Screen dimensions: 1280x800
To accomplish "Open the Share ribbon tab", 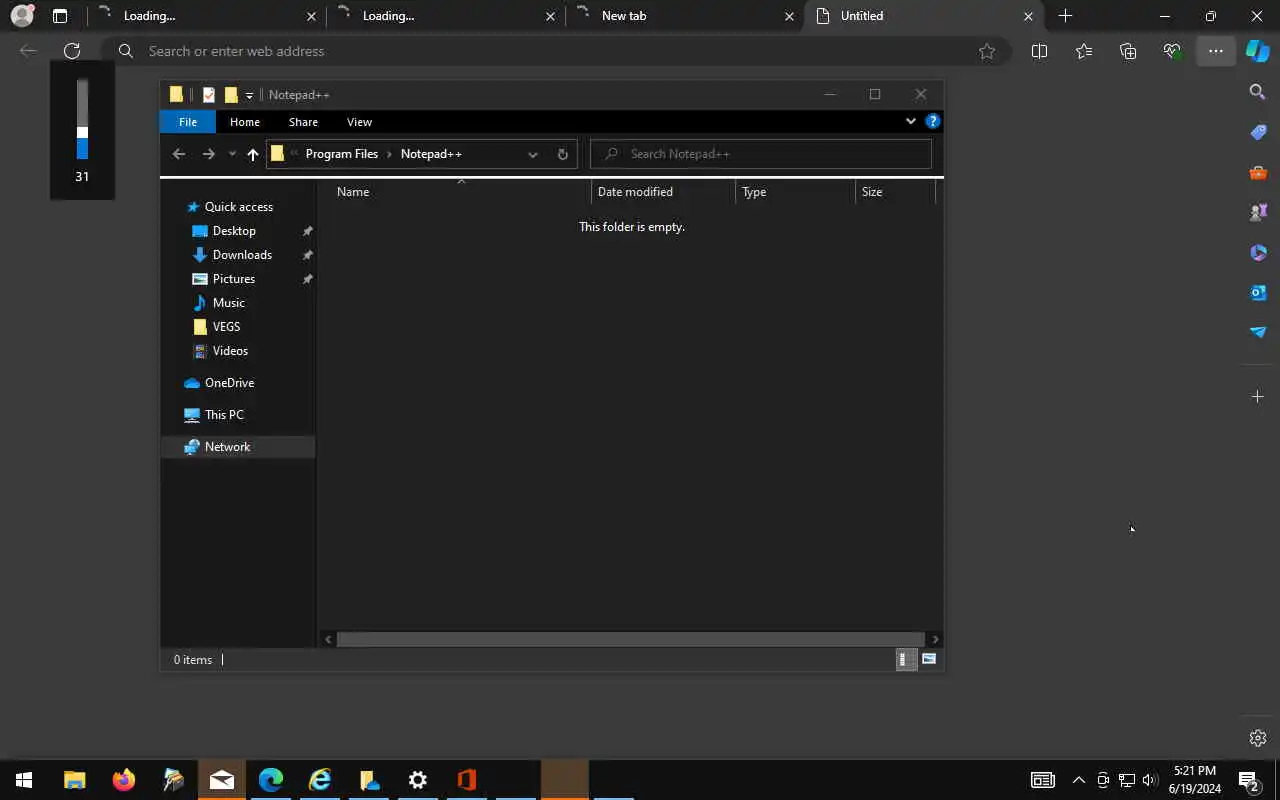I will click(x=303, y=122).
